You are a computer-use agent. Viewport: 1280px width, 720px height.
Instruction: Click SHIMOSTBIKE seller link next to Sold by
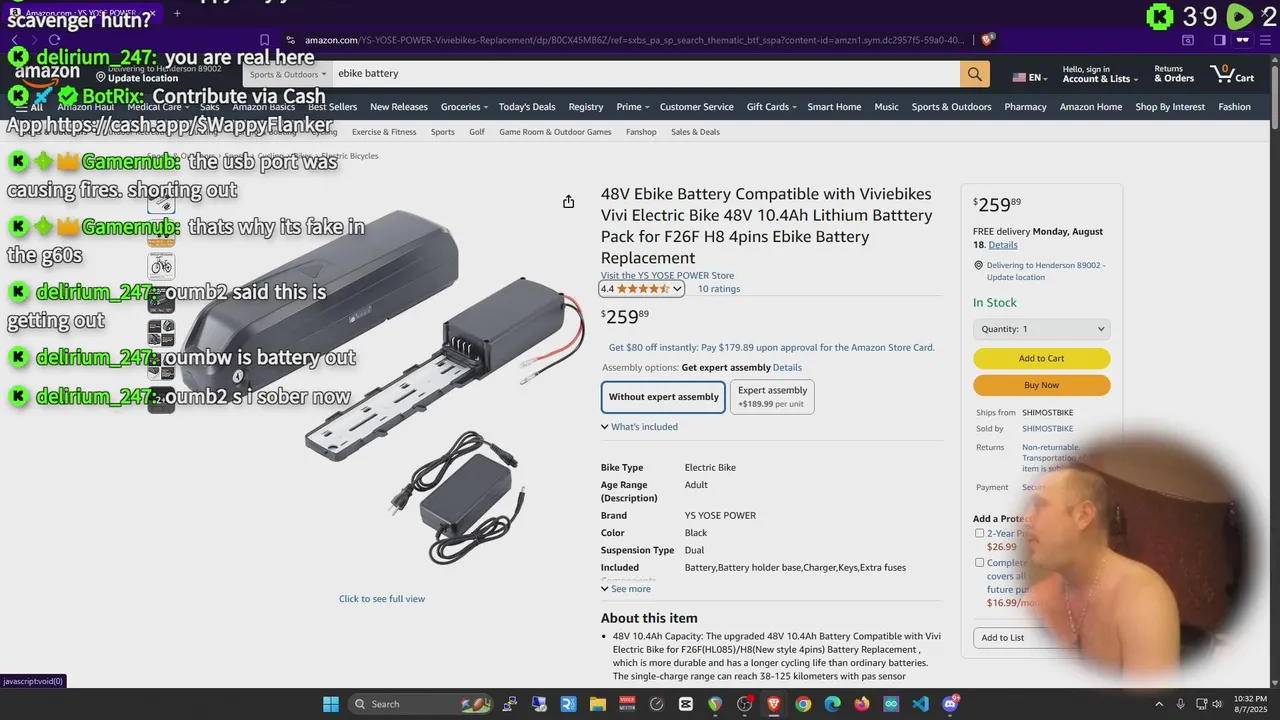pyautogui.click(x=1047, y=429)
